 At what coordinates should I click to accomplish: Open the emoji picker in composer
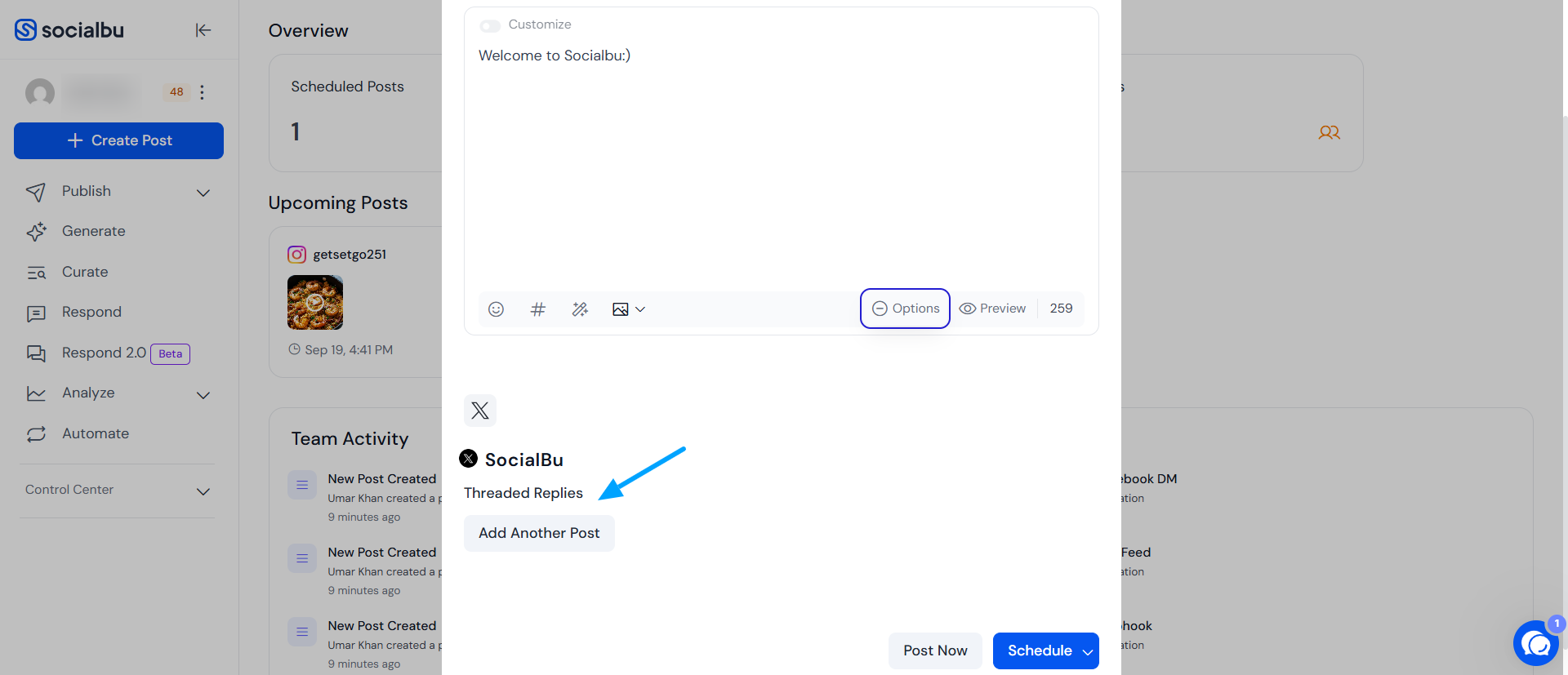point(496,309)
